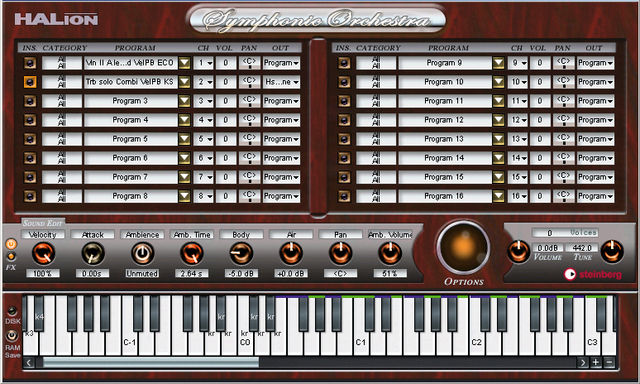Image resolution: width=640 pixels, height=384 pixels.
Task: Click the Pan knob in Sound Edit
Action: (x=340, y=253)
